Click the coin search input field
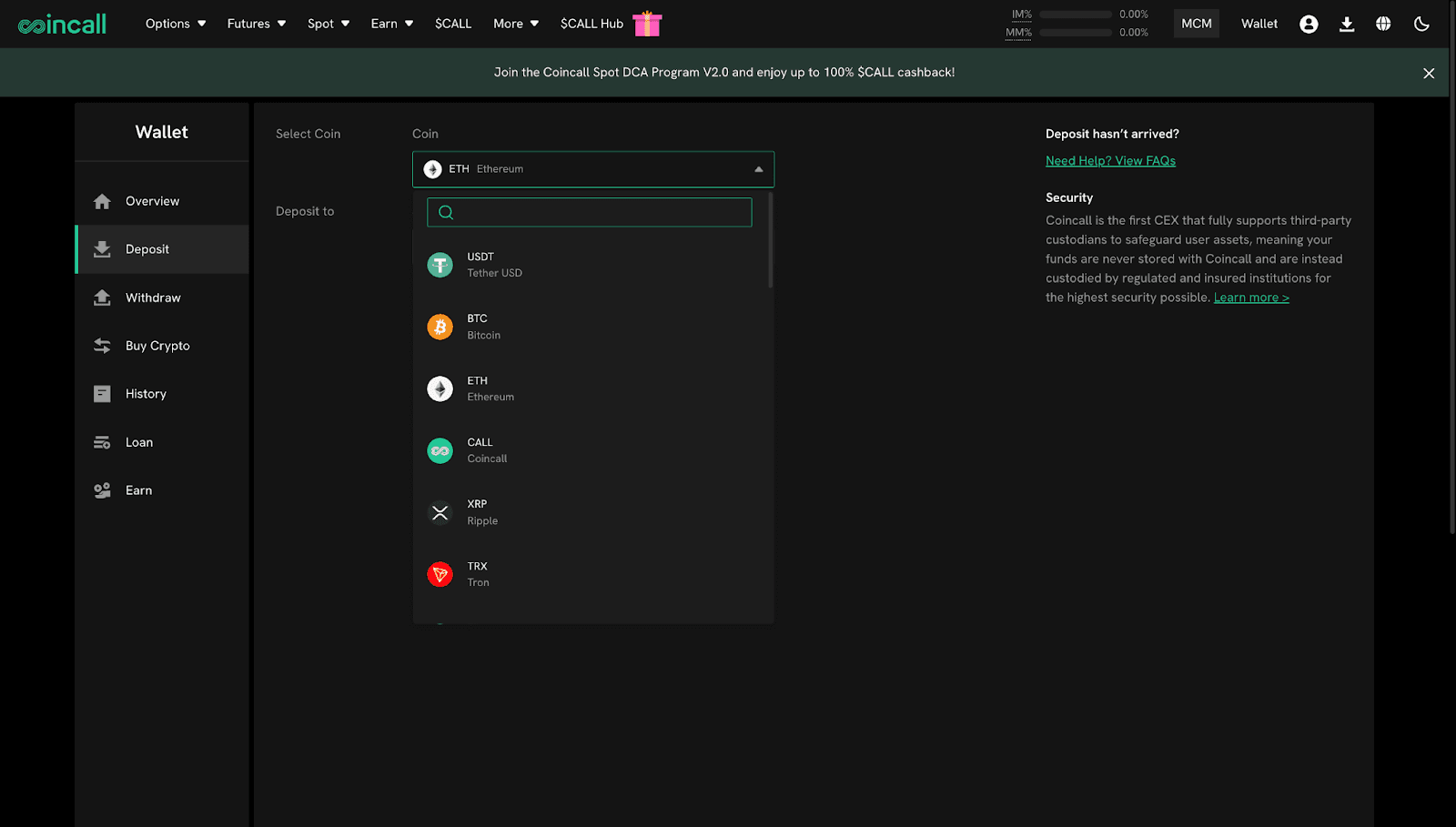Viewport: 1456px width, 827px height. pos(590,212)
